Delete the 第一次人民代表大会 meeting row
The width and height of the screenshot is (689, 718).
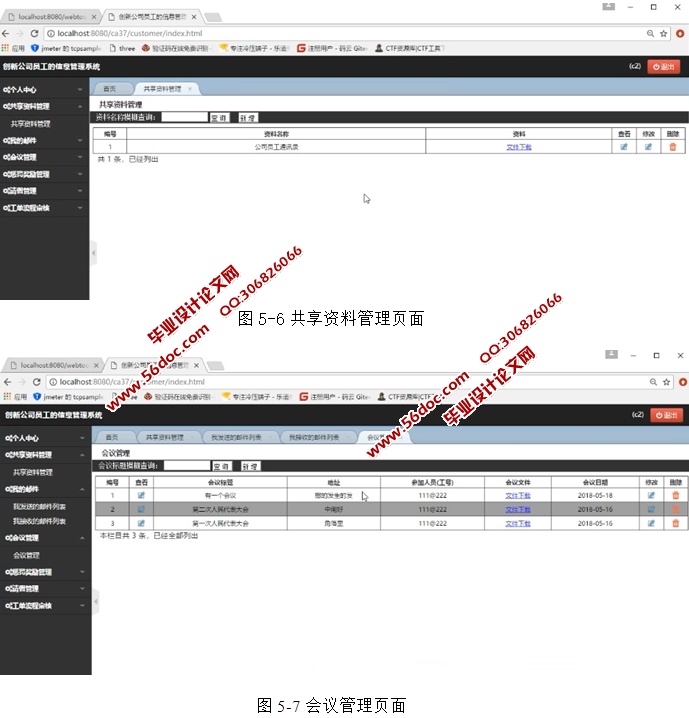[x=675, y=523]
